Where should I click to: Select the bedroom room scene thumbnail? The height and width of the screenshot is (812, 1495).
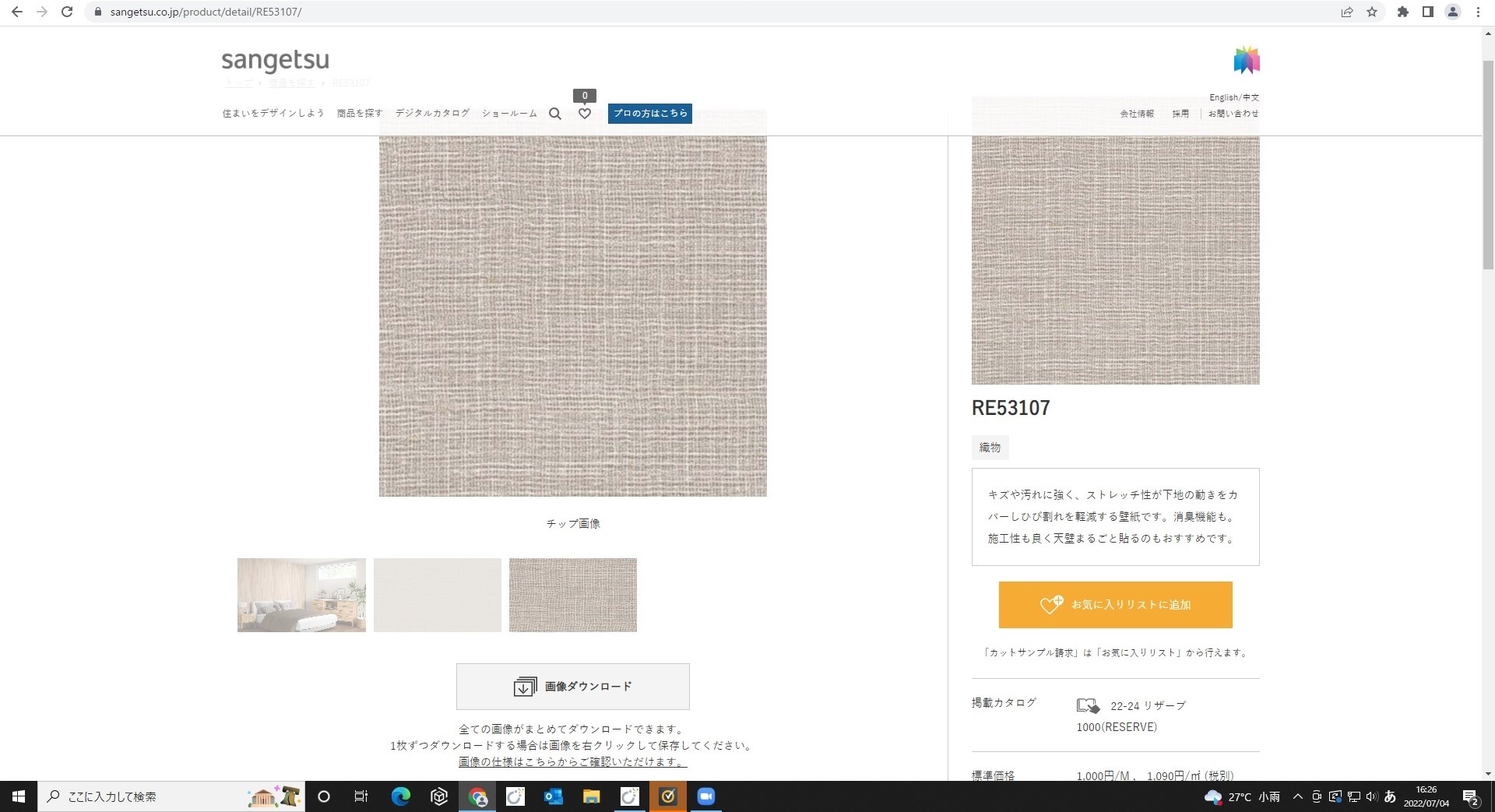pyautogui.click(x=301, y=595)
